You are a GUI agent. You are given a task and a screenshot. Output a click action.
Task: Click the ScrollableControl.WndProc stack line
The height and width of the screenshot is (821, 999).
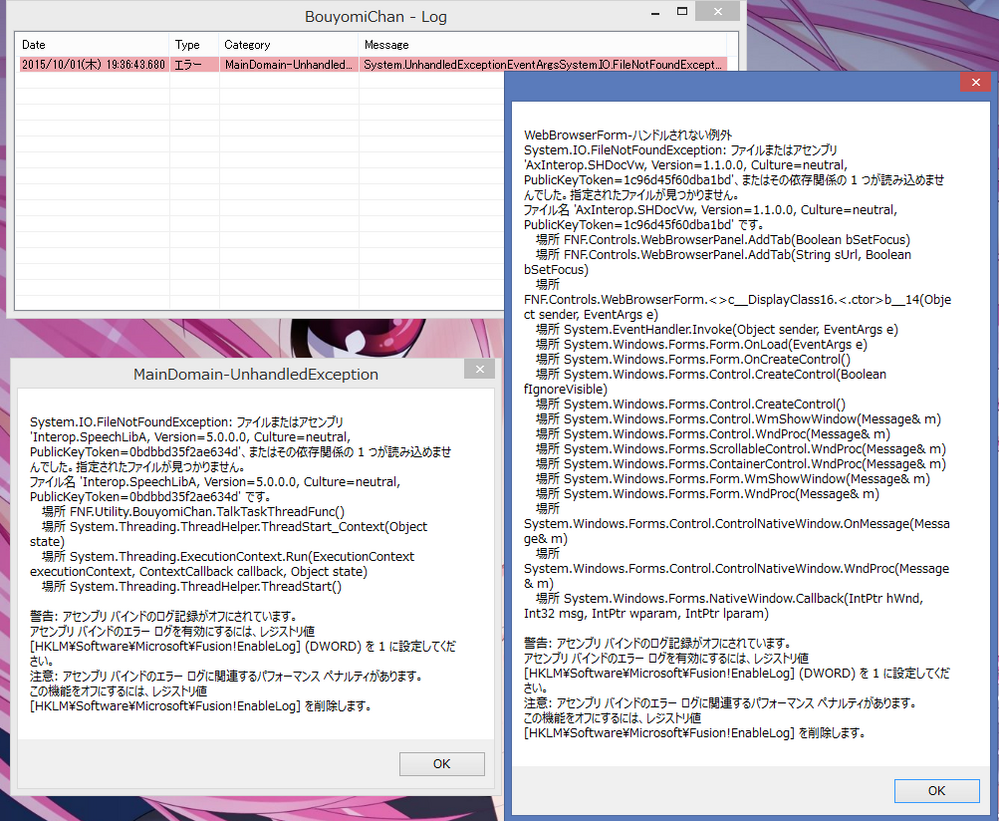point(741,448)
